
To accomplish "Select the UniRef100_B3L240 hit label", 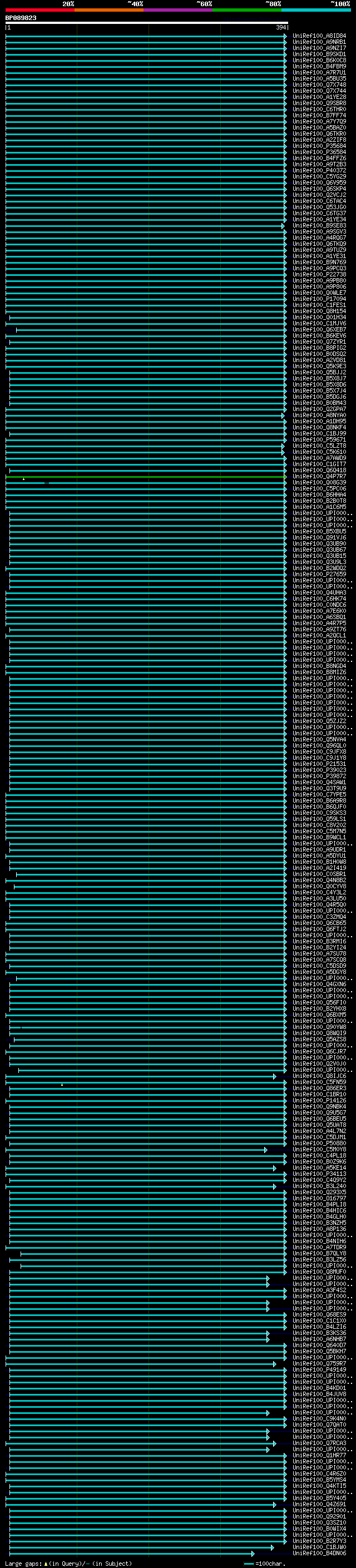I will (x=319, y=1186).
